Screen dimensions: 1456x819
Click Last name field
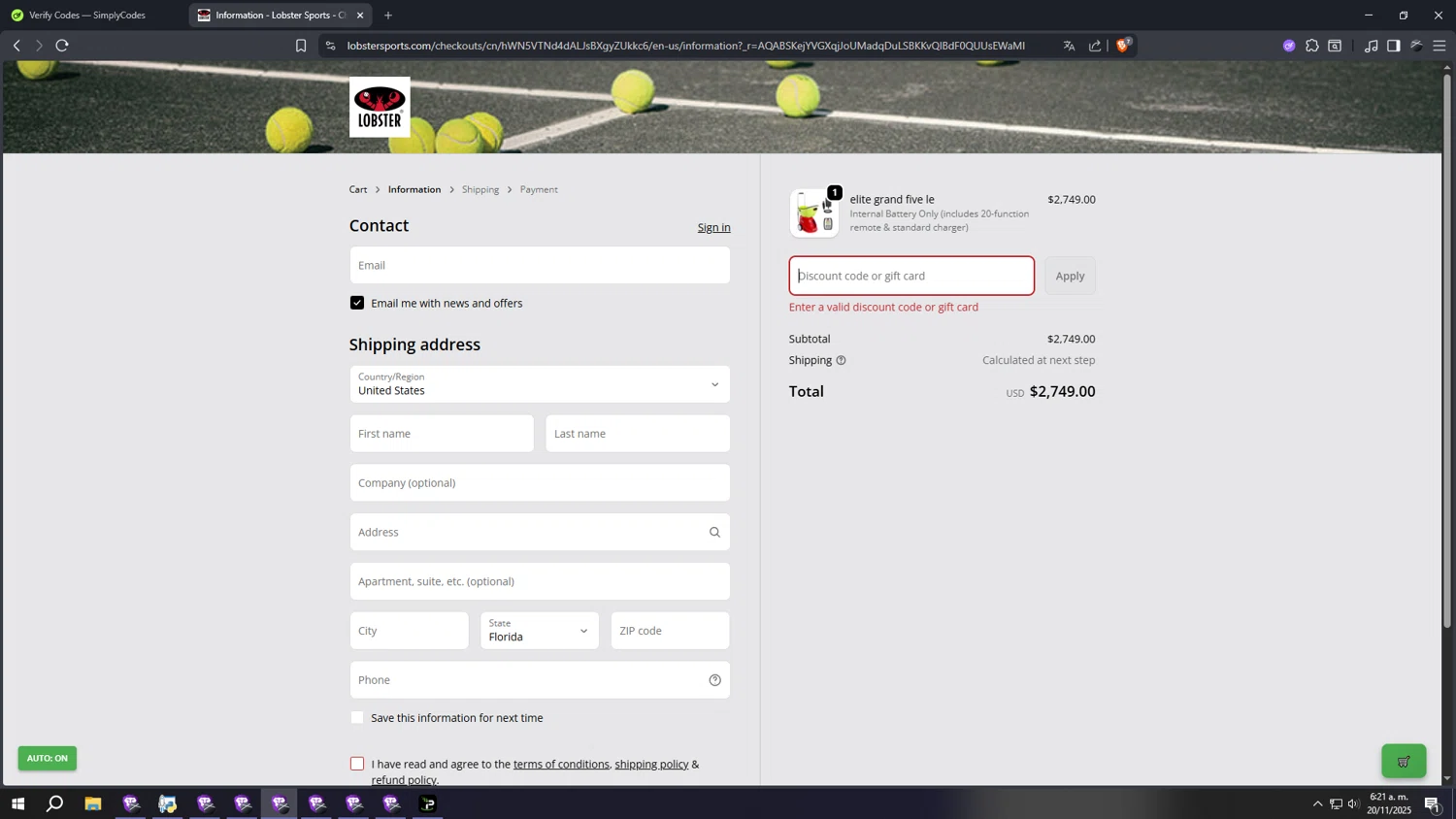[638, 434]
